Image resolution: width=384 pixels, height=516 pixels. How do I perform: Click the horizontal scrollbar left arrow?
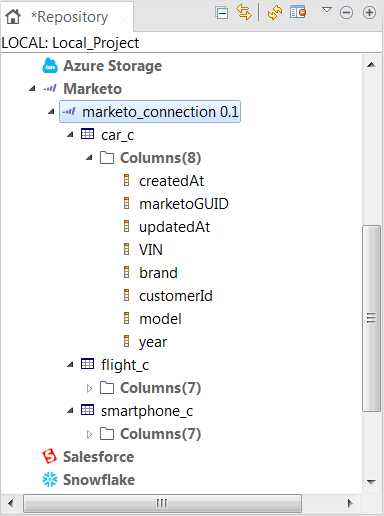pyautogui.click(x=11, y=503)
